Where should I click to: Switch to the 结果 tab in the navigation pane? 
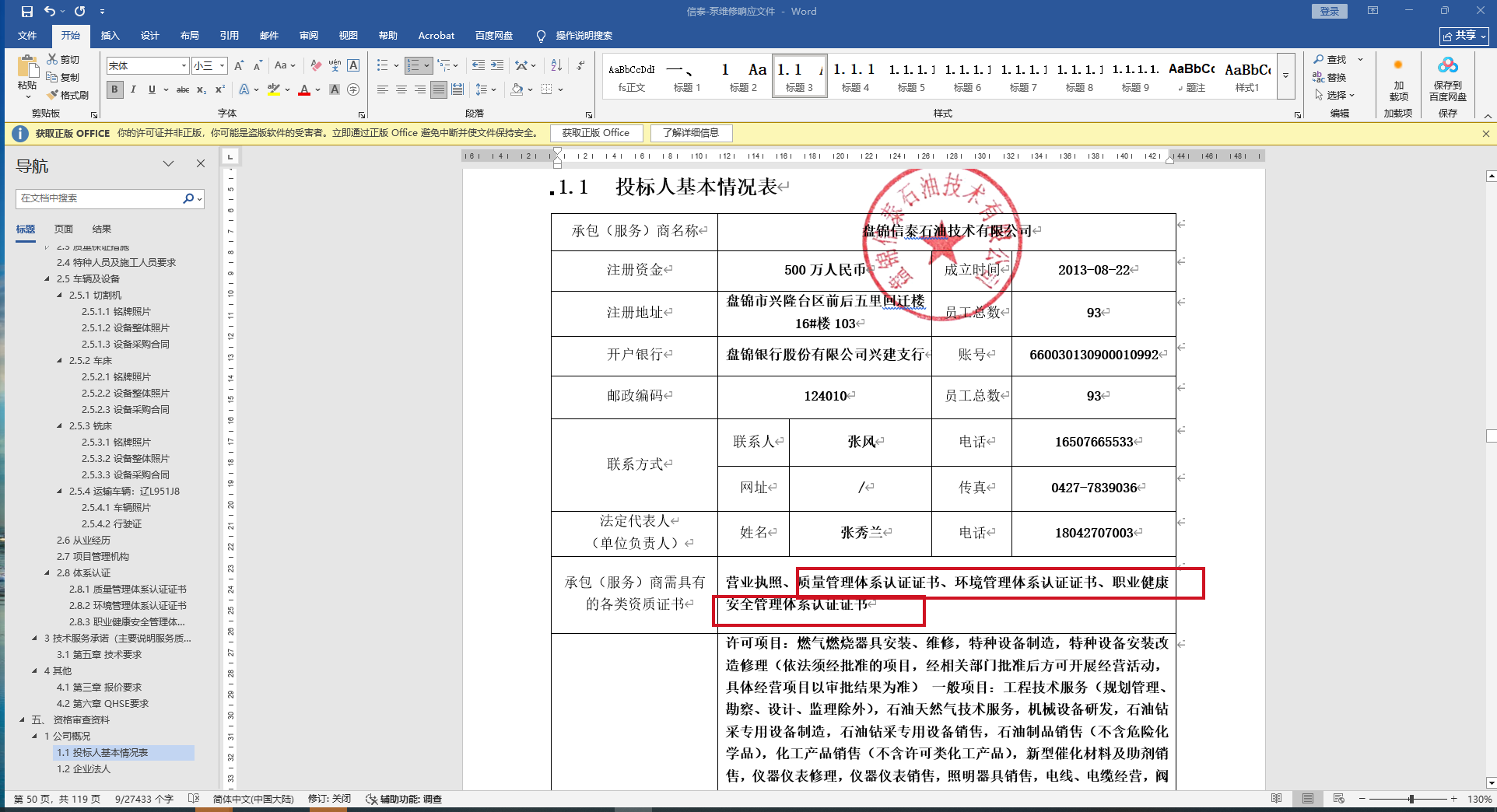(x=102, y=229)
